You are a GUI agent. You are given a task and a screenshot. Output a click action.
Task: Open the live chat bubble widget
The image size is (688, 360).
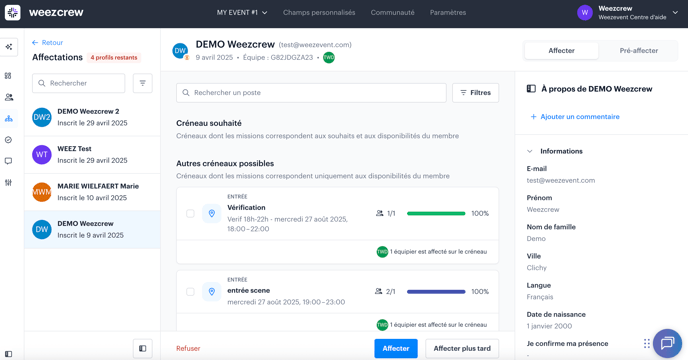click(667, 343)
